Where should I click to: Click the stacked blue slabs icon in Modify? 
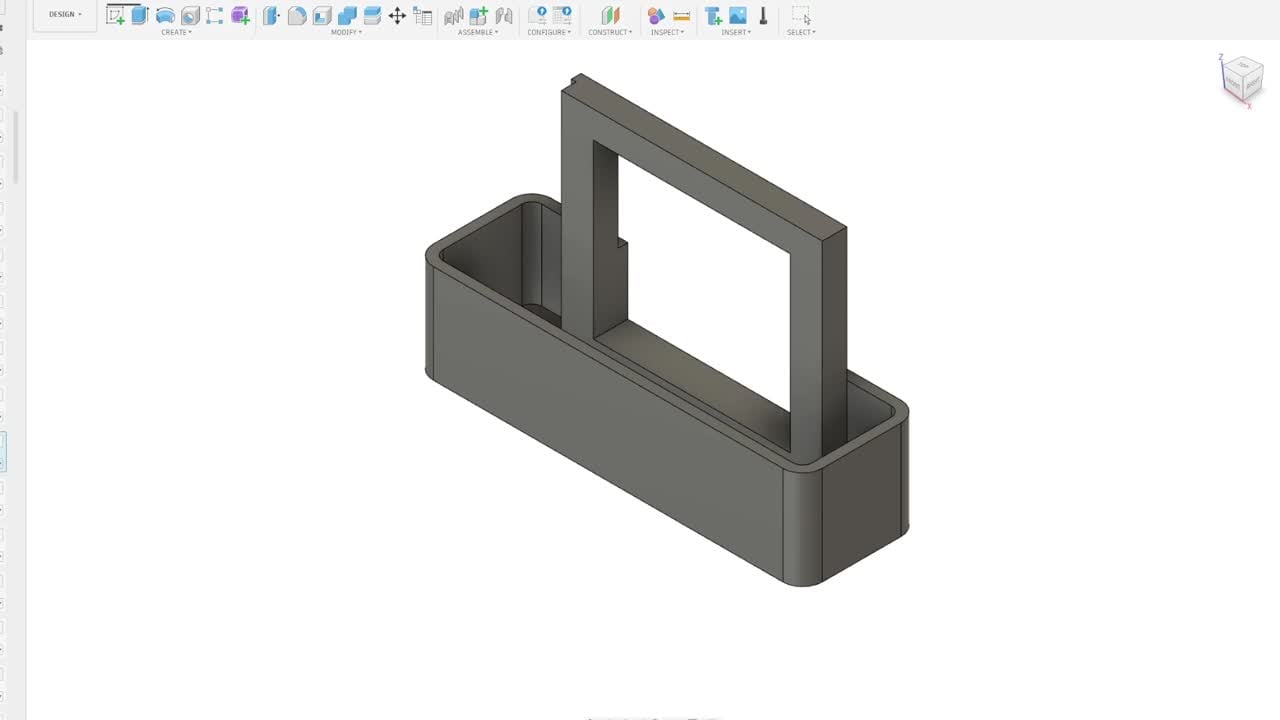pos(372,15)
